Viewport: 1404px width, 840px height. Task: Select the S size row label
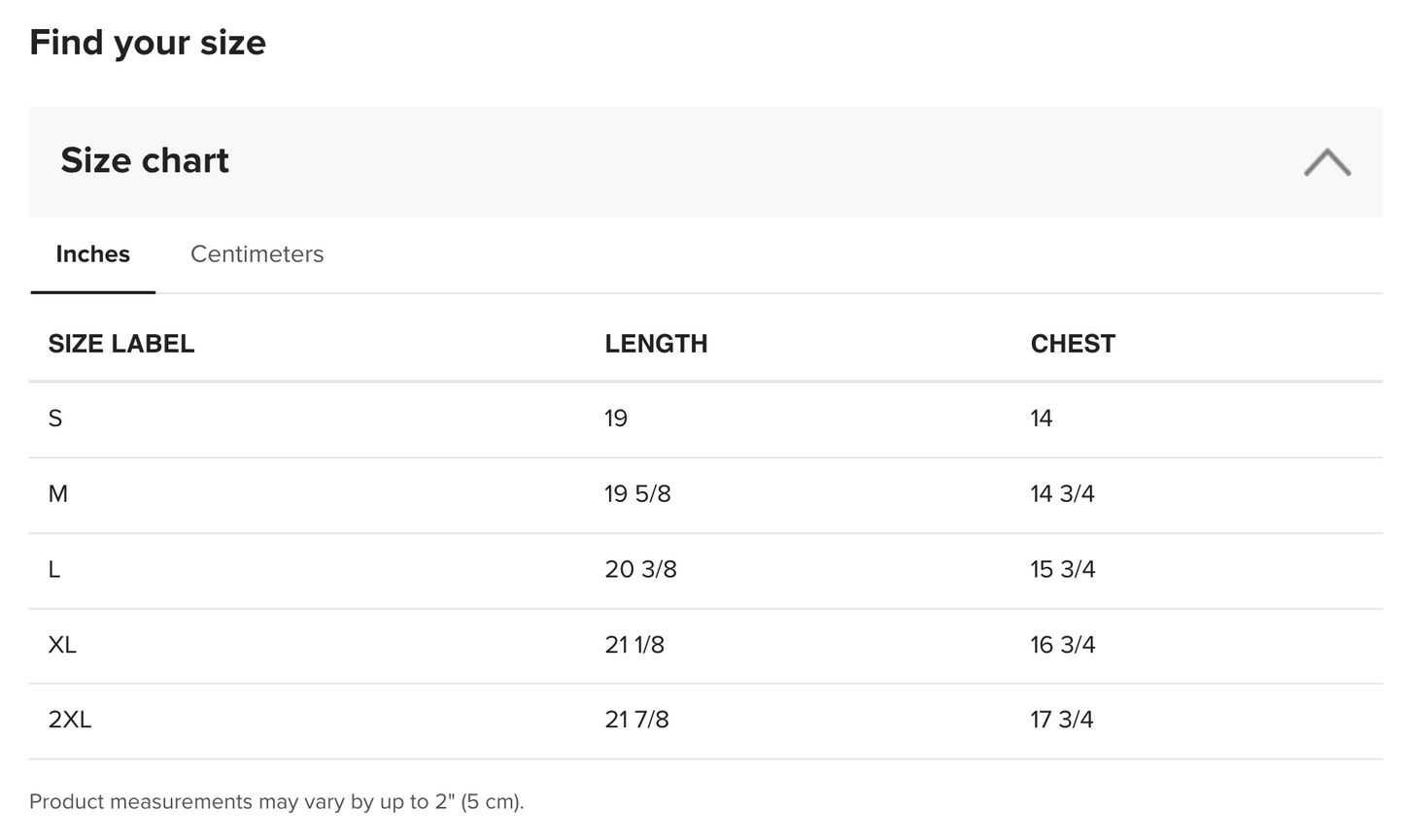(x=55, y=419)
